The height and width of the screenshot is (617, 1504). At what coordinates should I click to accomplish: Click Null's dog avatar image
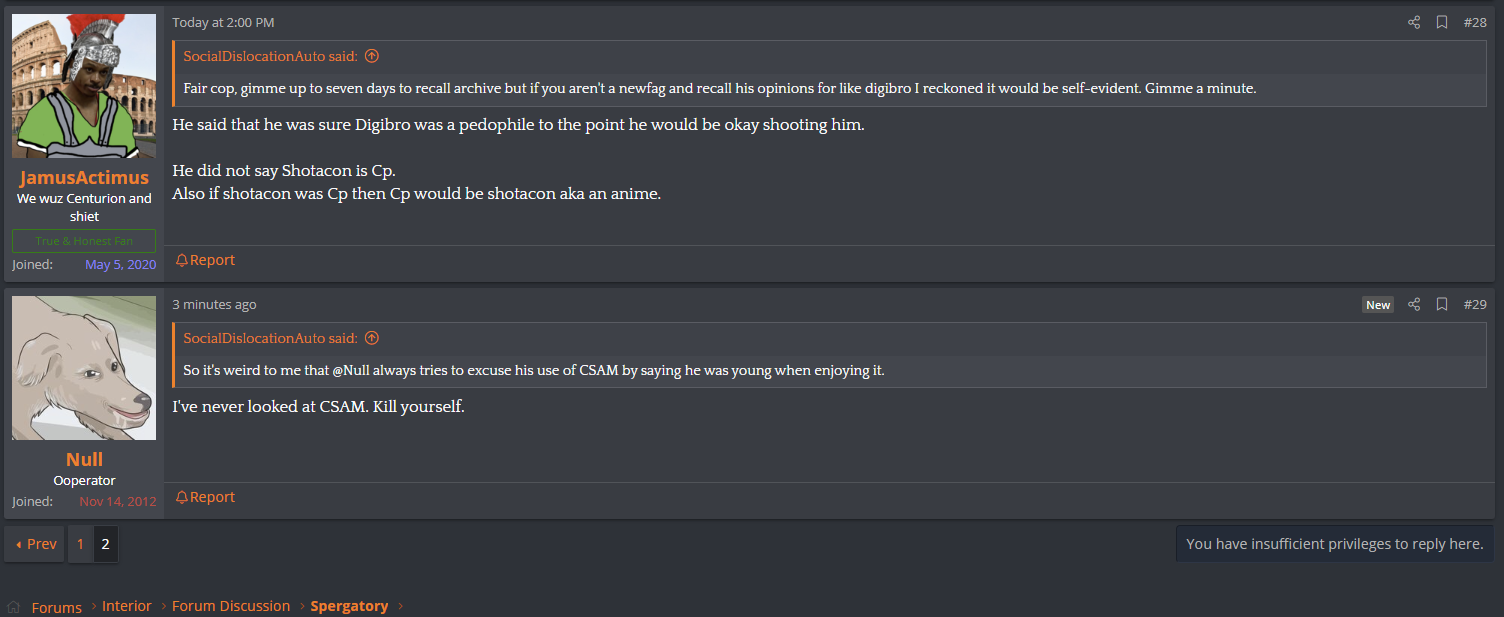pyautogui.click(x=84, y=368)
